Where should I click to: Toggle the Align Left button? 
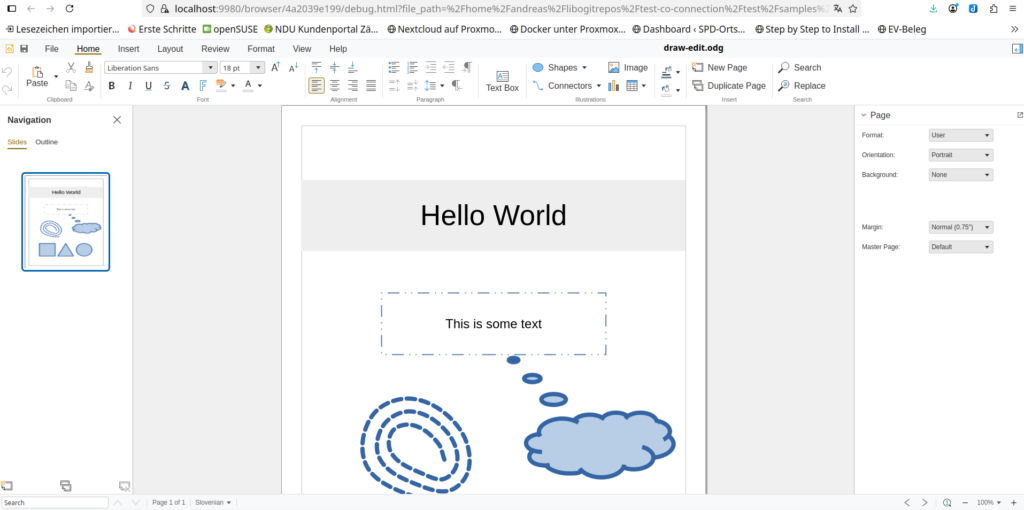tap(317, 86)
